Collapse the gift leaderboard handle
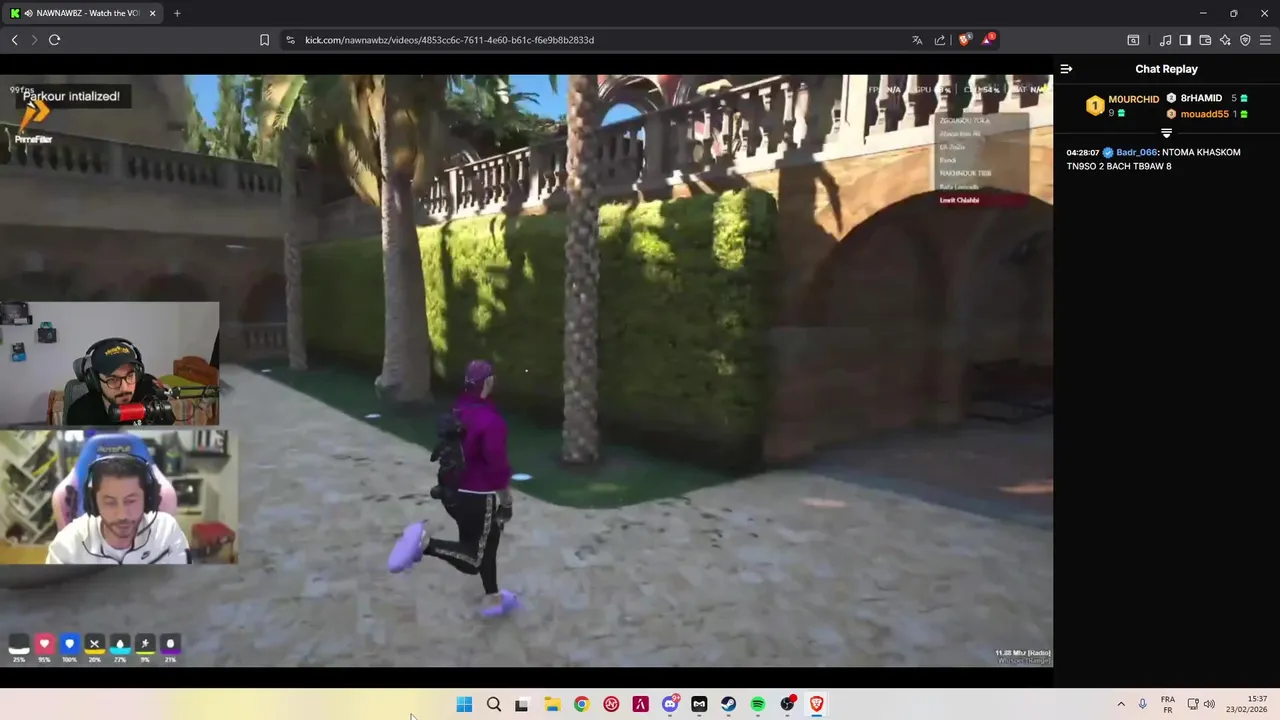The width and height of the screenshot is (1280, 720). (1166, 133)
